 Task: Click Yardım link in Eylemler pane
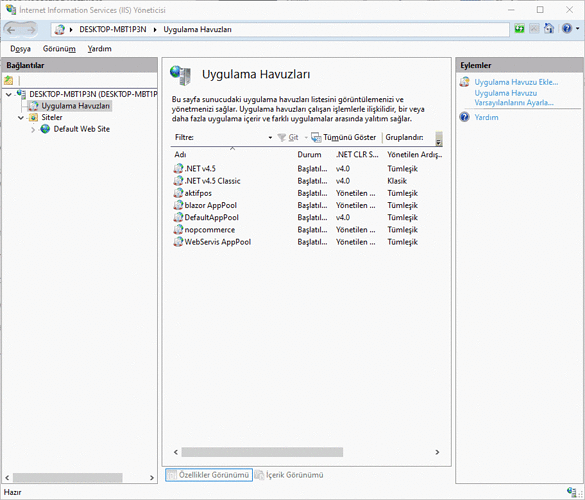point(486,118)
